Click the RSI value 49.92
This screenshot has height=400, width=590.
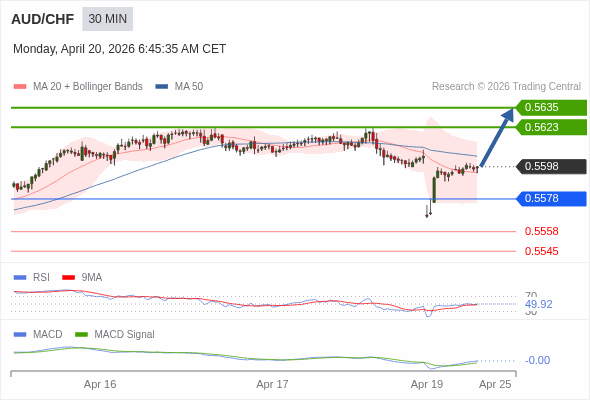click(x=538, y=304)
